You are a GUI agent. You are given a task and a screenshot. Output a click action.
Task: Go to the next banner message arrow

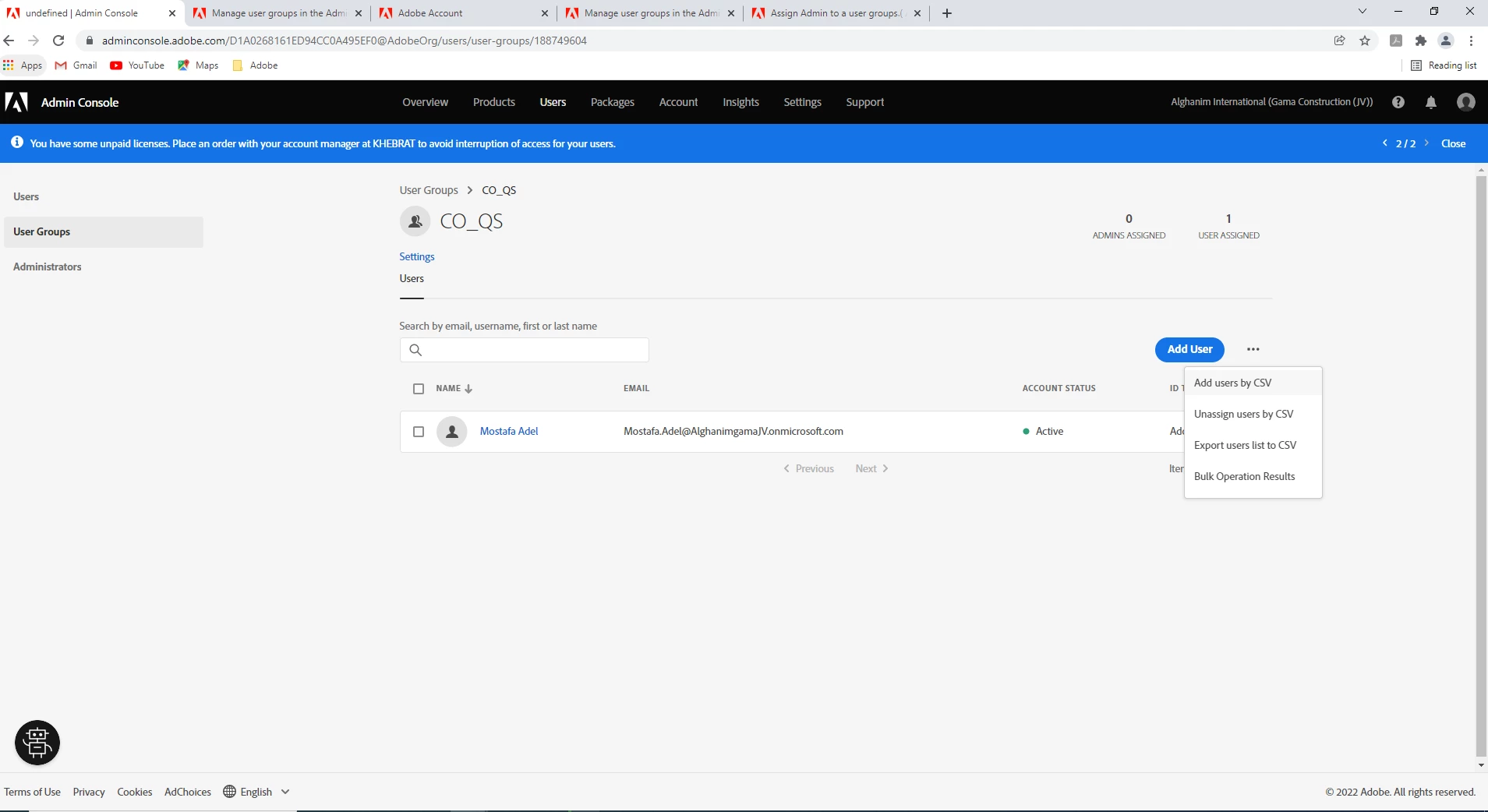1426,143
